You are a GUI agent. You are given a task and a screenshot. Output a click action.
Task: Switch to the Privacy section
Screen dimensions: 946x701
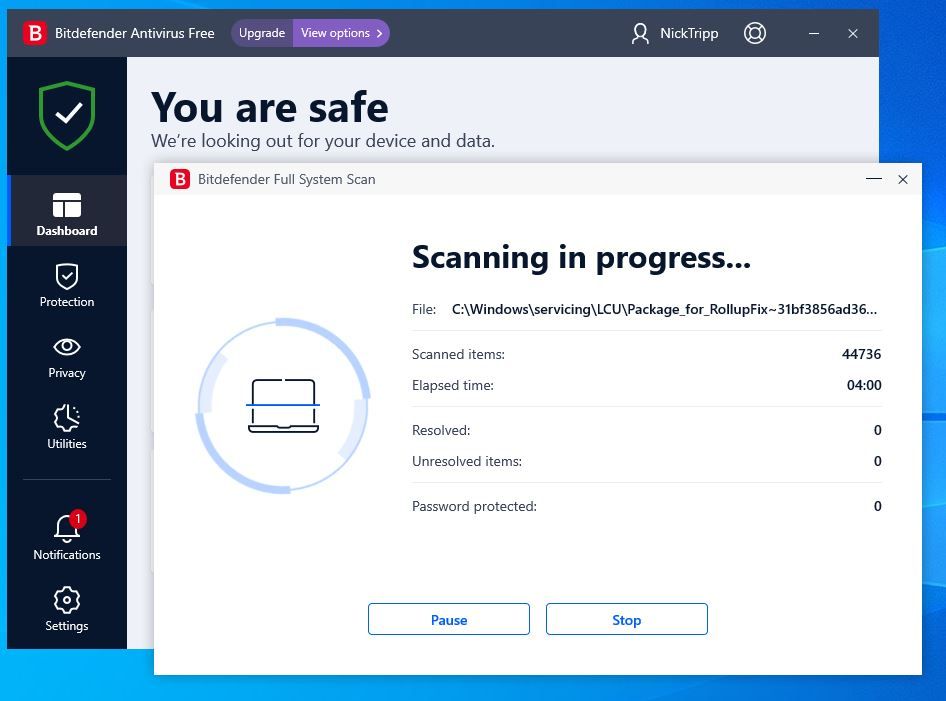(x=67, y=358)
